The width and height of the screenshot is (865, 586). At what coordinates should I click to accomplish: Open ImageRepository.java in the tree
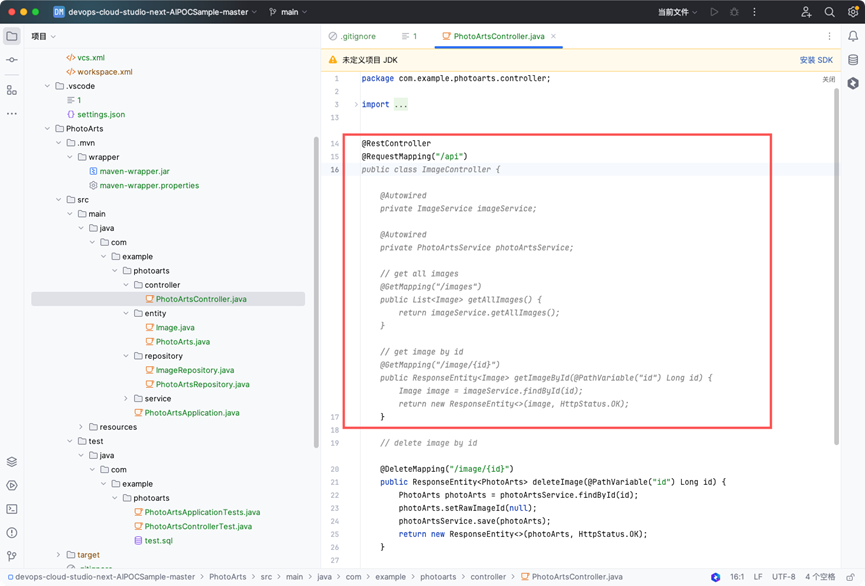tap(190, 370)
